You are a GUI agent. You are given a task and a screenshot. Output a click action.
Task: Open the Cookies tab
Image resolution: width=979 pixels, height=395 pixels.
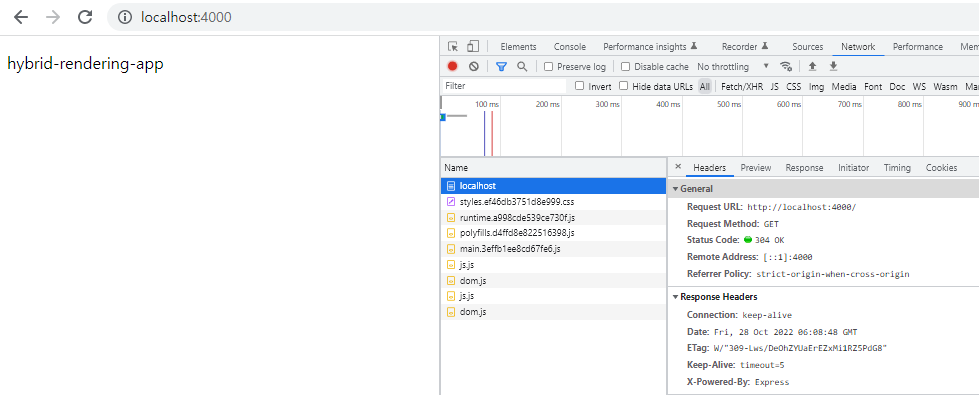point(942,168)
